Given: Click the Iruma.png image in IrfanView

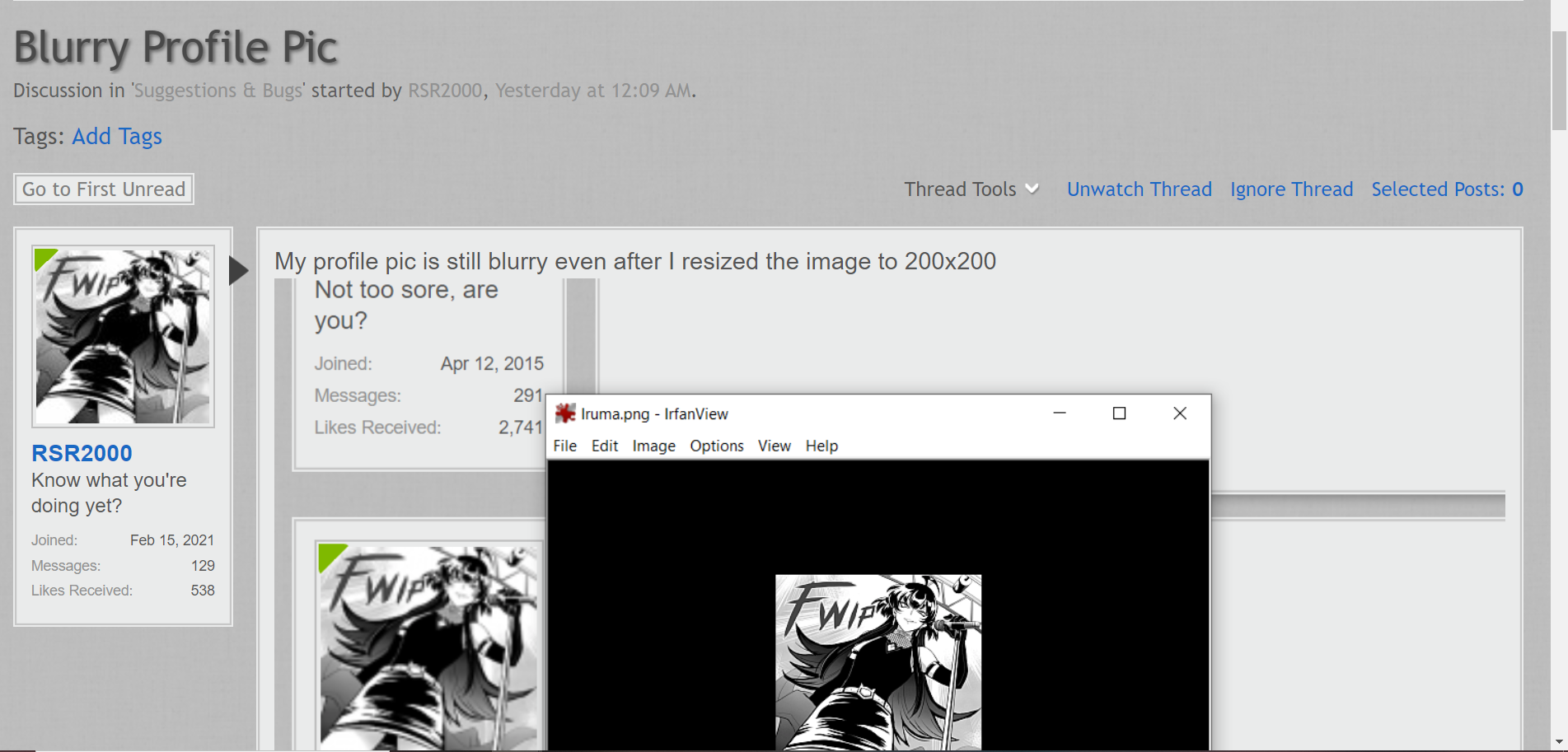Looking at the screenshot, I should point(878,661).
